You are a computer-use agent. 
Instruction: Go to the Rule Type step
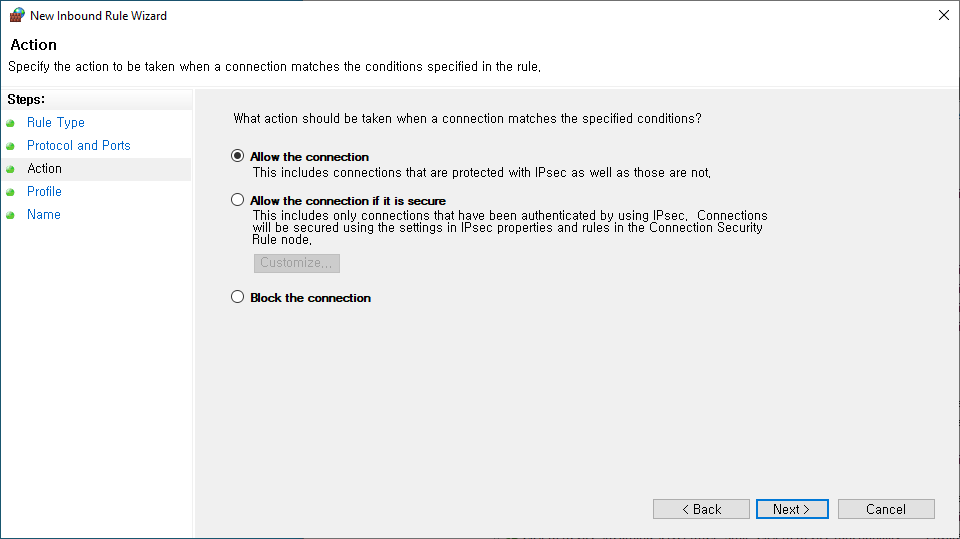click(56, 123)
